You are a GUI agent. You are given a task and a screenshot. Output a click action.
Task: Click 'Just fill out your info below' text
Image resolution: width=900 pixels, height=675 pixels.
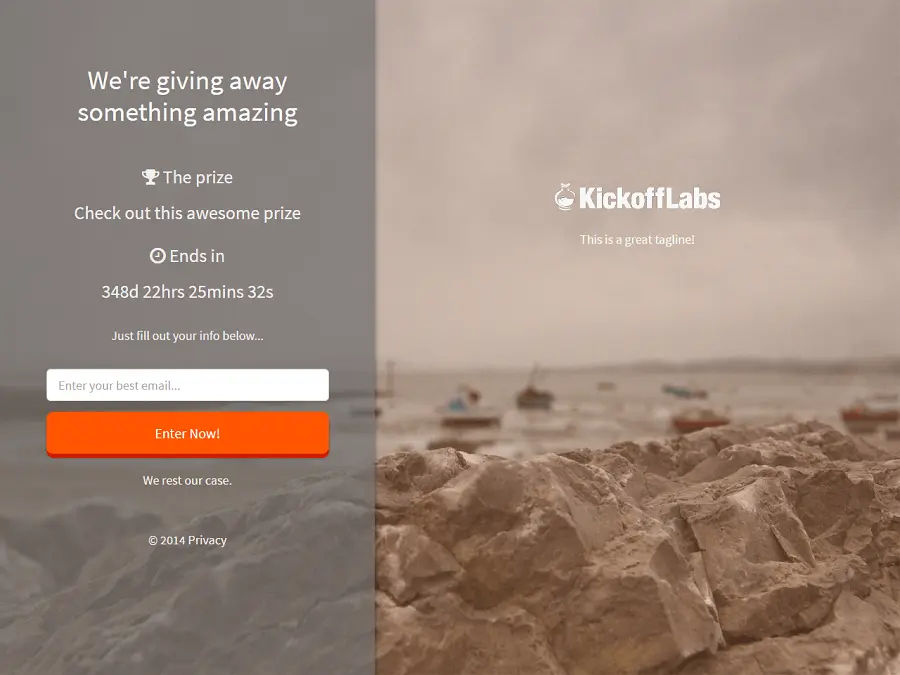pos(188,336)
